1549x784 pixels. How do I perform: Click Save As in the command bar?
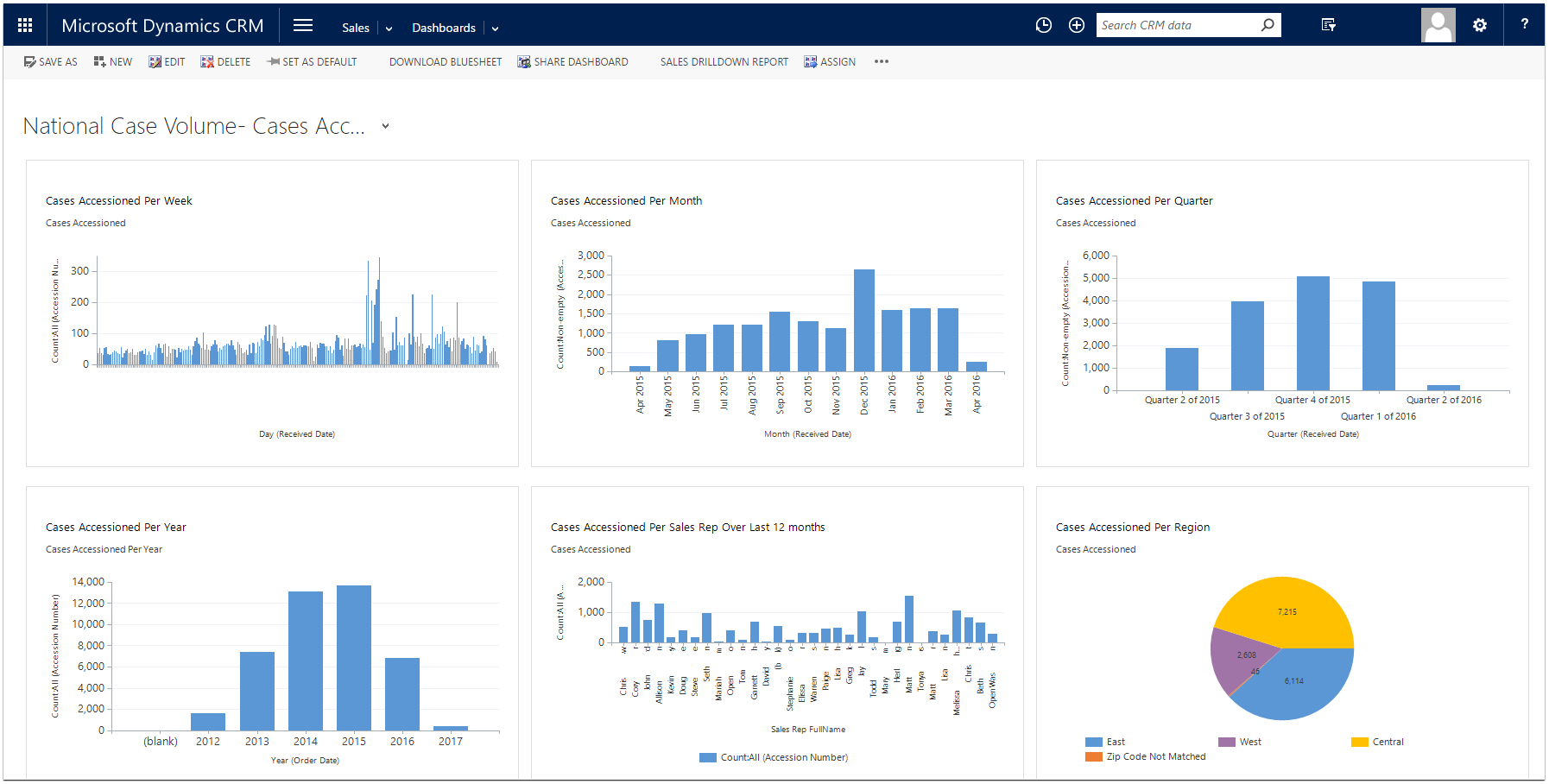coord(51,62)
